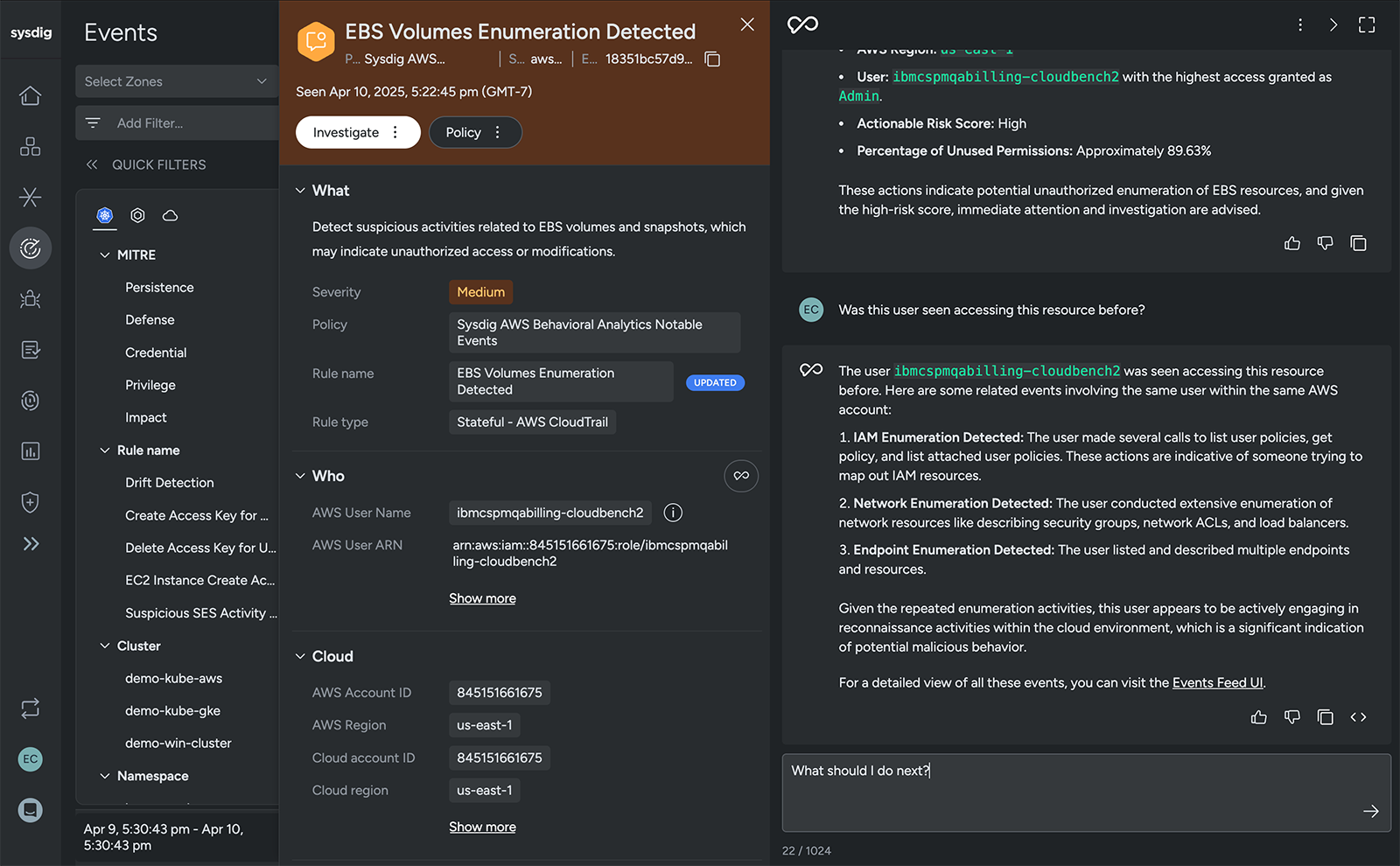Click the UPDATED badge on rule name
Screen dimensions: 1400x866
pyautogui.click(x=715, y=382)
